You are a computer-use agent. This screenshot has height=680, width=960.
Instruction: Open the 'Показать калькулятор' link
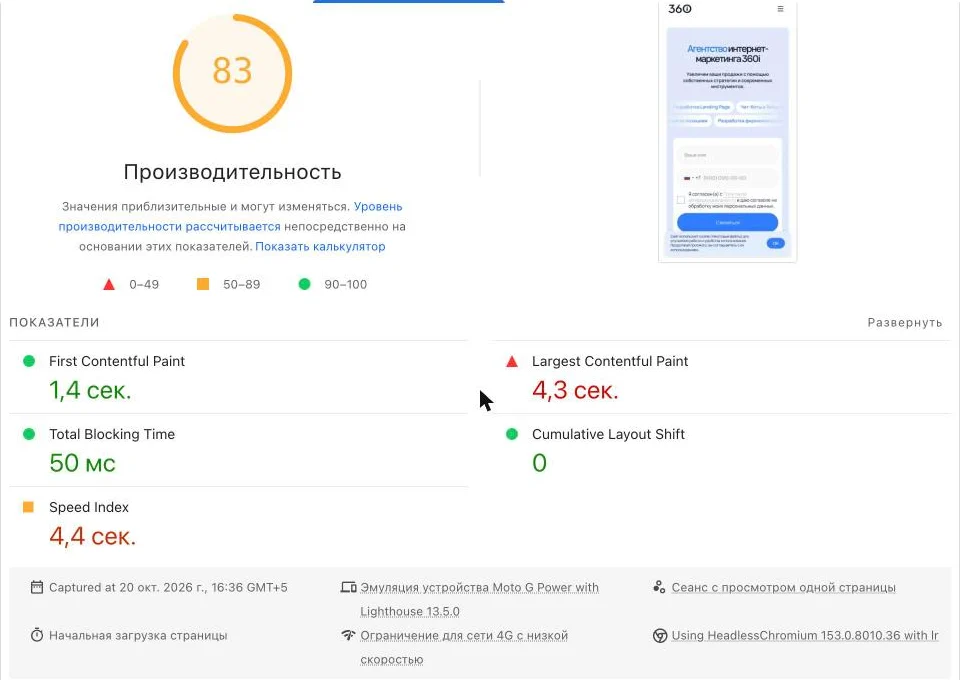pyautogui.click(x=320, y=247)
